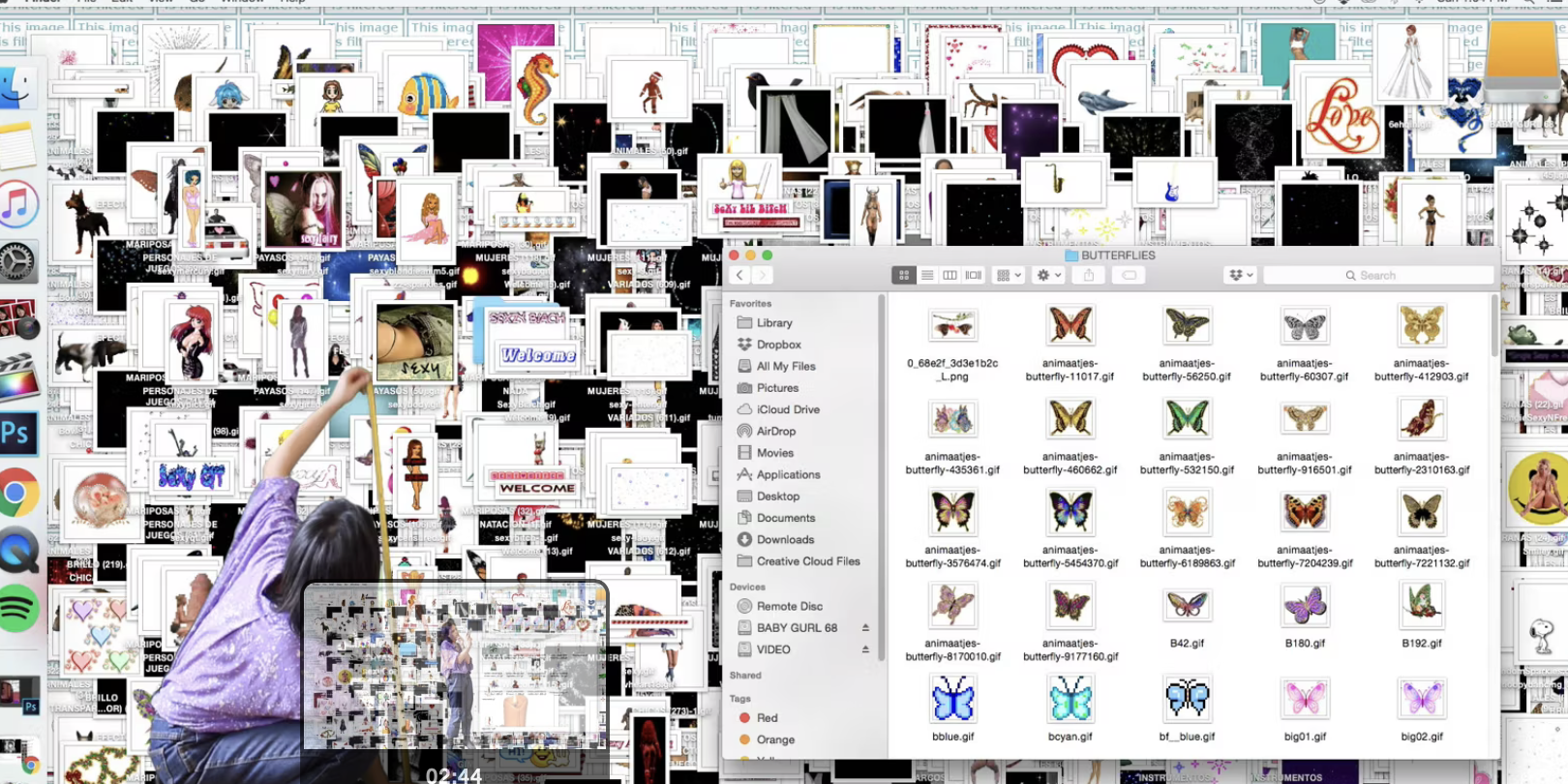This screenshot has width=1568, height=784.
Task: Eject the VIDEO volume
Action: point(865,649)
